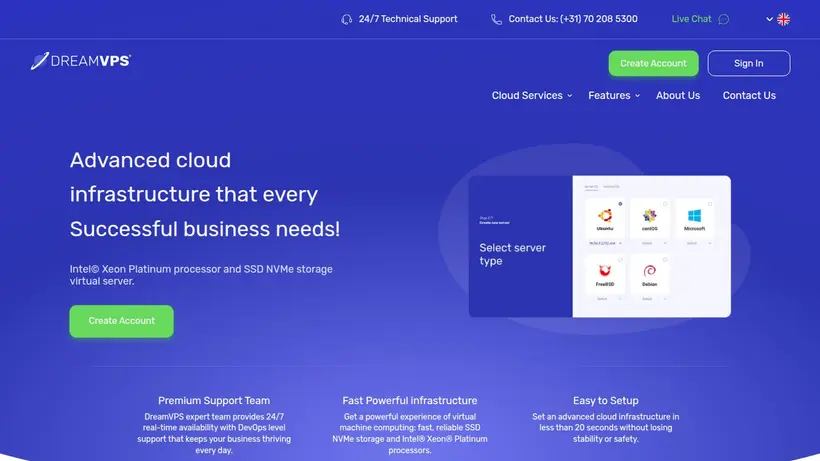The width and height of the screenshot is (820, 461).
Task: Toggle the FreeBSD card radio button
Action: tap(620, 259)
